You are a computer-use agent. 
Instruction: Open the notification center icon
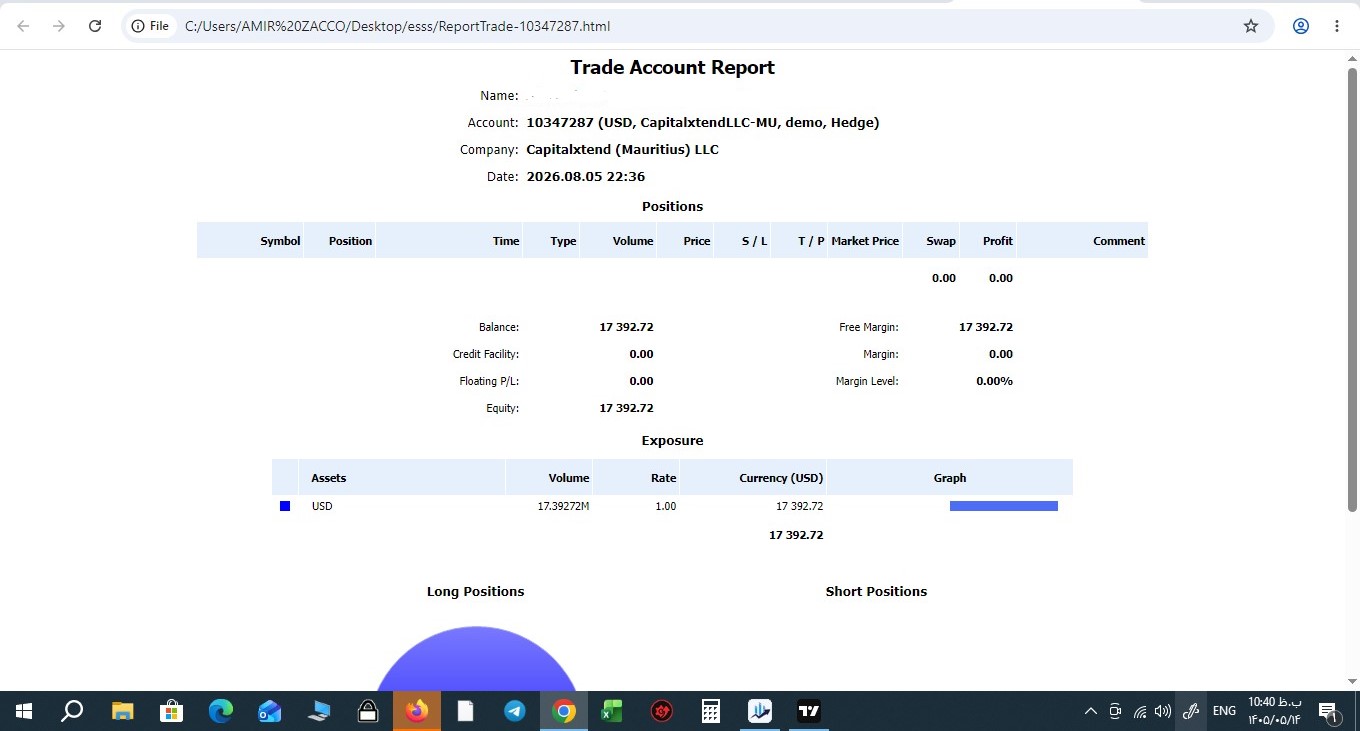pos(1329,712)
